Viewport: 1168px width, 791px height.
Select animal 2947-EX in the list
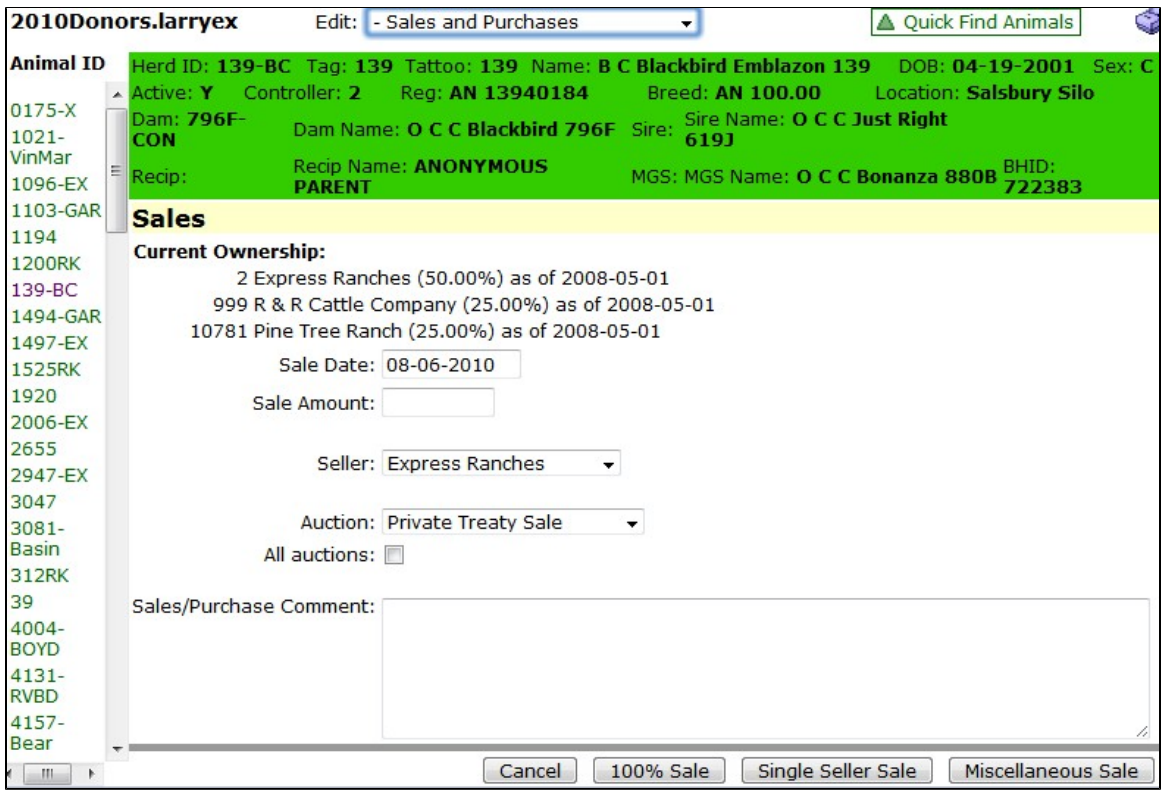[x=49, y=475]
